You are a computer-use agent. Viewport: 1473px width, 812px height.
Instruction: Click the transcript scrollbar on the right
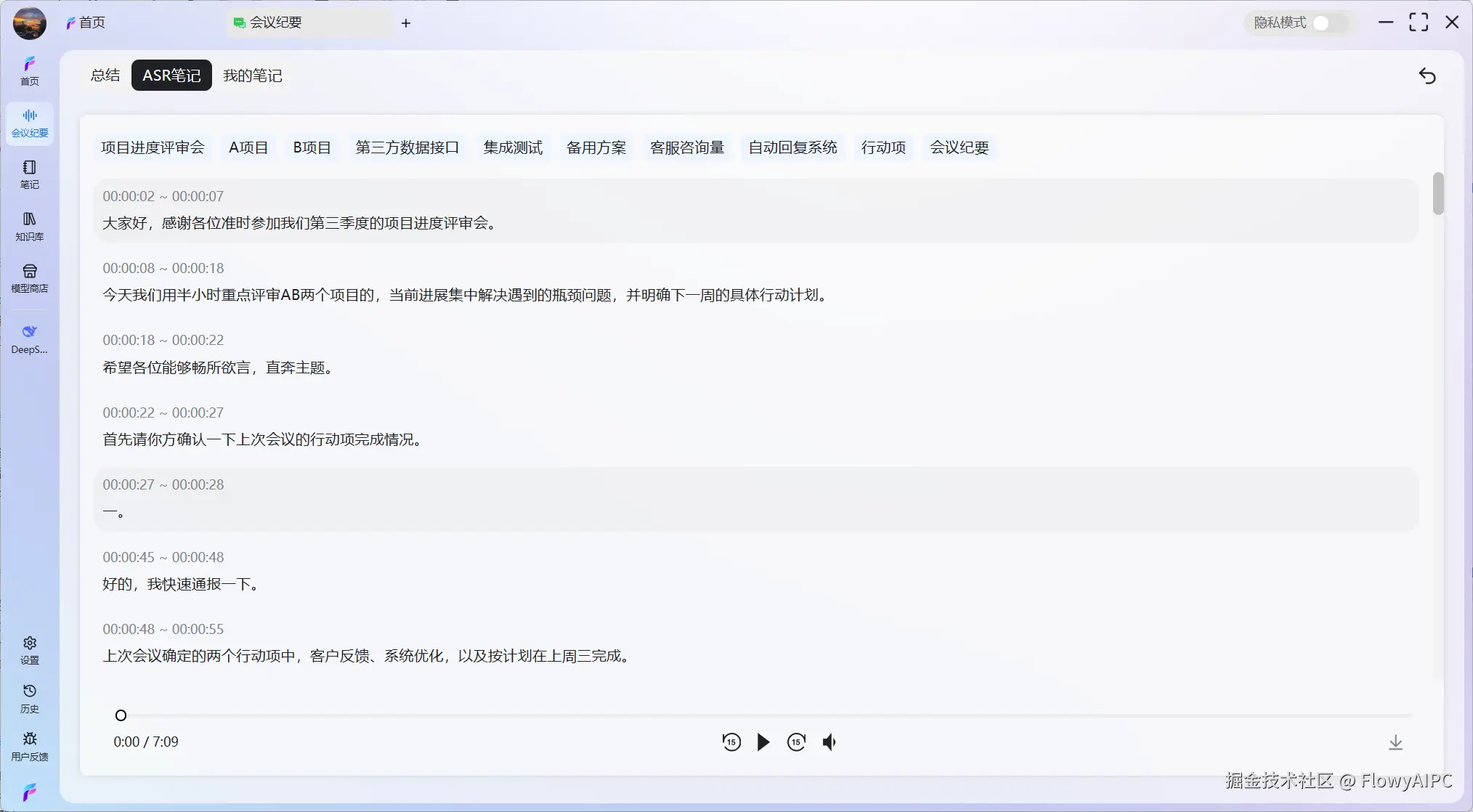click(x=1437, y=194)
